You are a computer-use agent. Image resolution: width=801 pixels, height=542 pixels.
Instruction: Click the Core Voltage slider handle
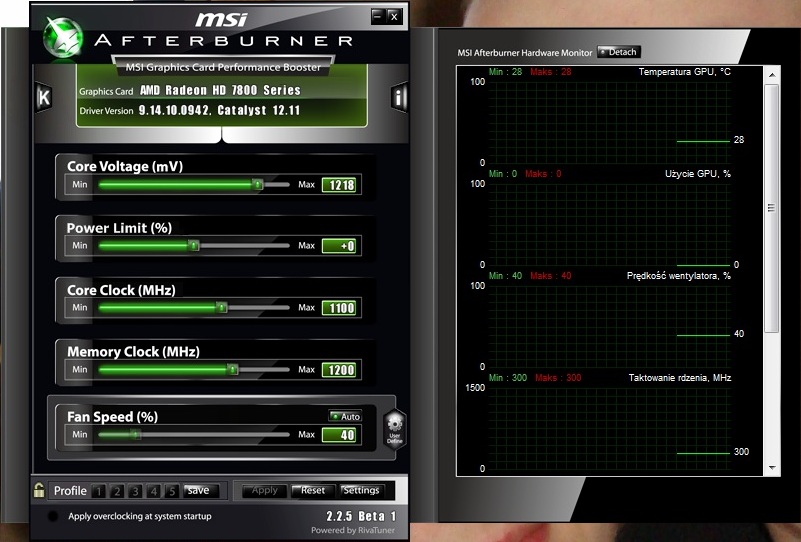pos(257,185)
